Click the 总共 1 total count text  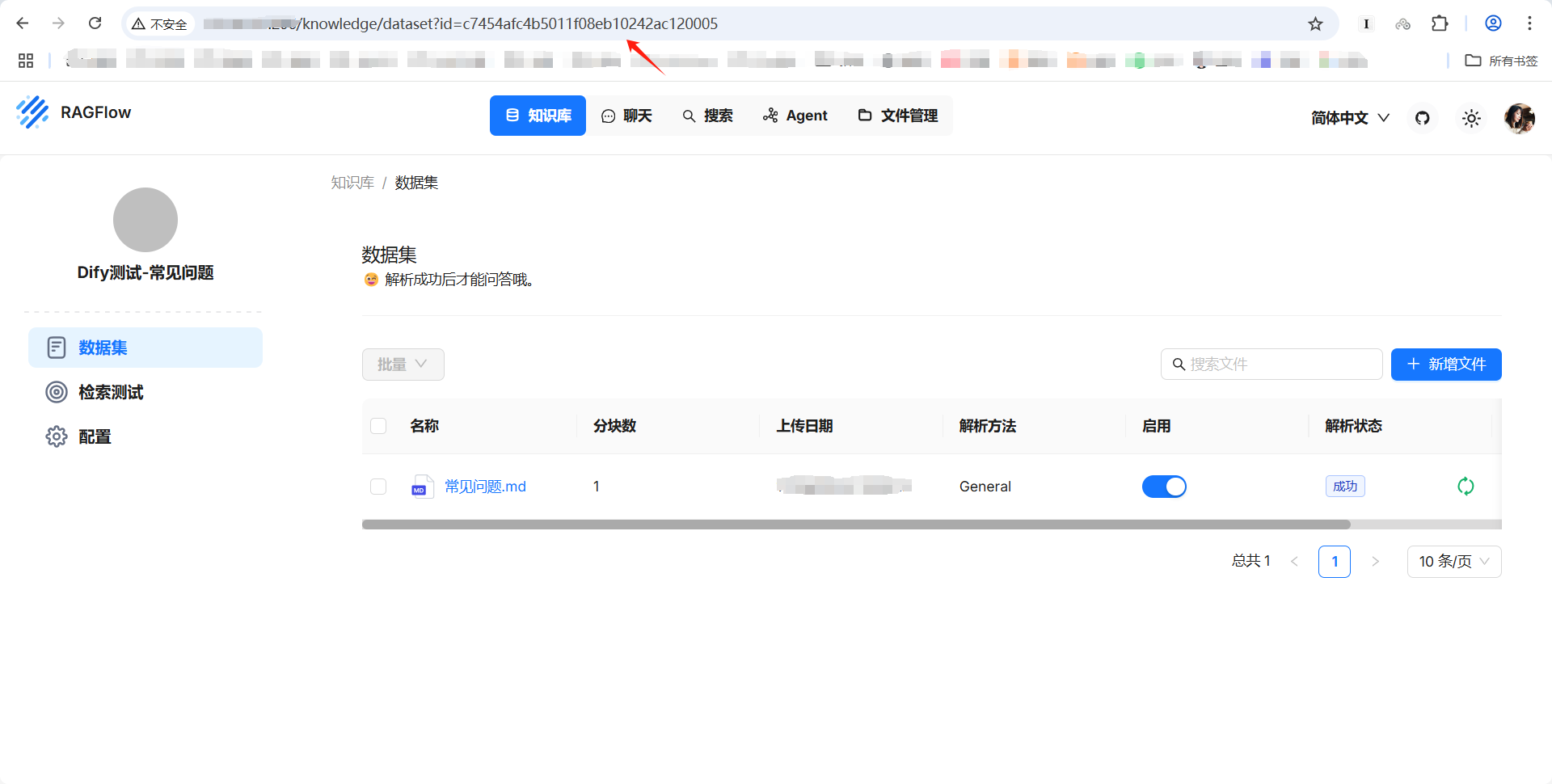(1250, 561)
